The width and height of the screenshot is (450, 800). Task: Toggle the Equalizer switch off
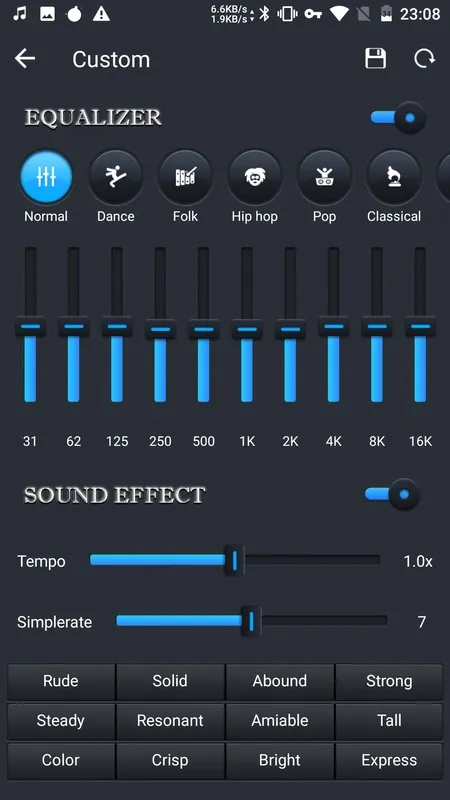pos(398,118)
